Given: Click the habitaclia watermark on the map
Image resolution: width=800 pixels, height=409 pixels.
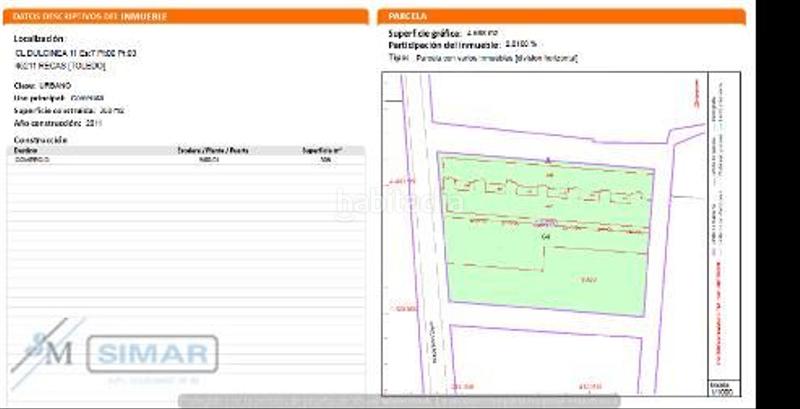Looking at the screenshot, I should pos(399,204).
